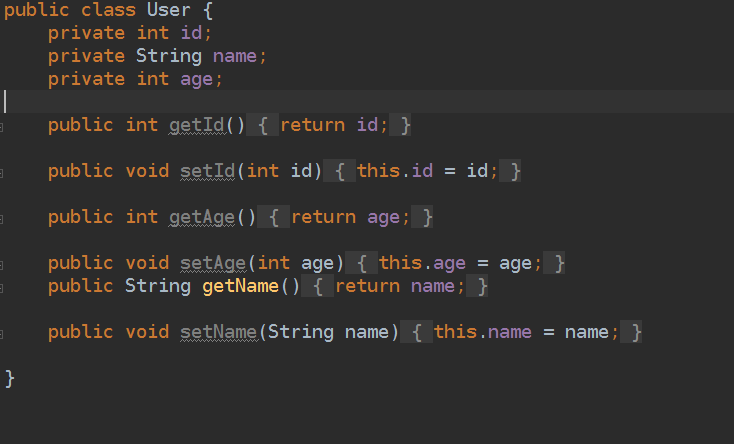Image resolution: width=734 pixels, height=444 pixels.
Task: Place cursor on the getAge method name
Action: (202, 217)
